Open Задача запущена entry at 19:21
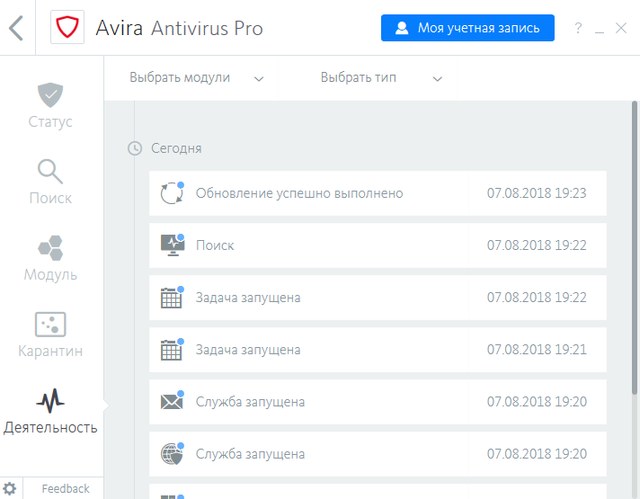Viewport: 640px width, 499px height. pos(378,350)
